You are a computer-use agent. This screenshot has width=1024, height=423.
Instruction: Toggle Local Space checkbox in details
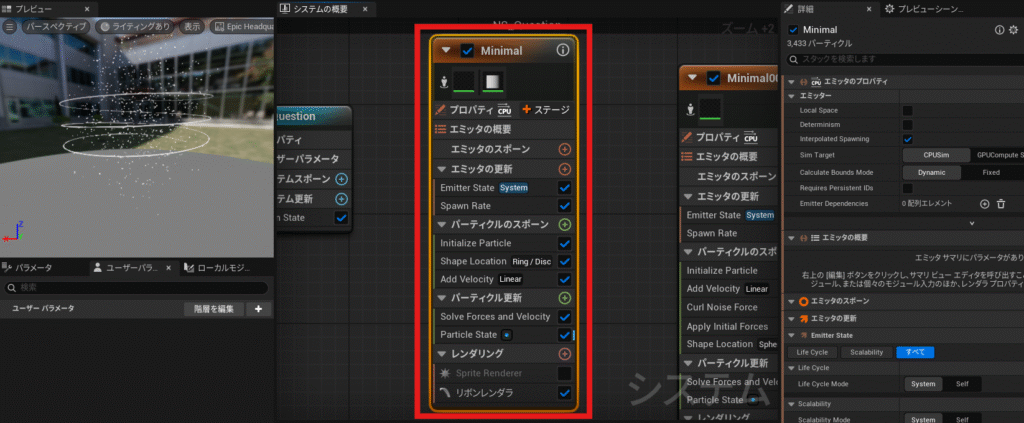coord(908,110)
